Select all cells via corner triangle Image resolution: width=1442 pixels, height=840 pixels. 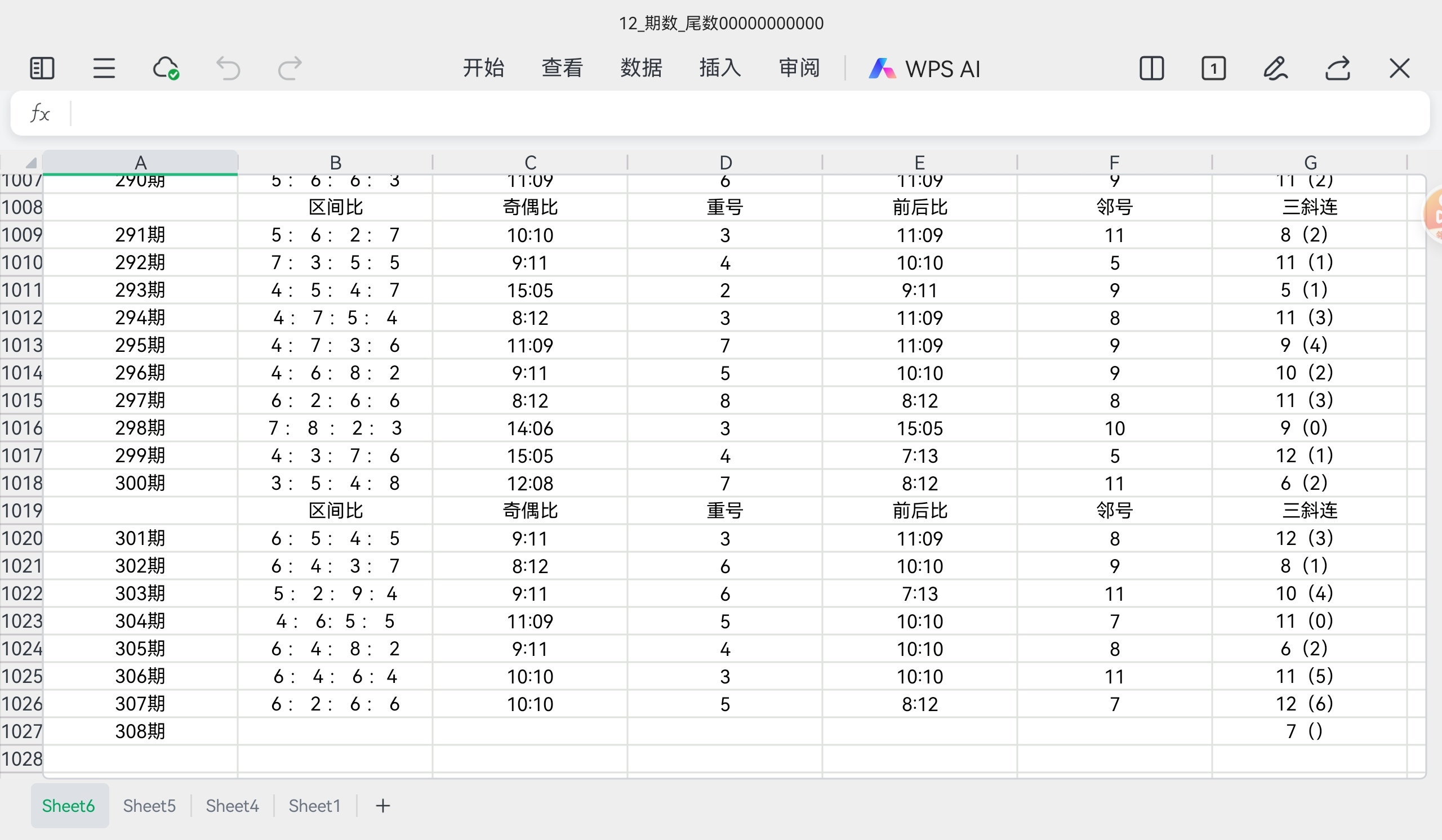[31, 162]
